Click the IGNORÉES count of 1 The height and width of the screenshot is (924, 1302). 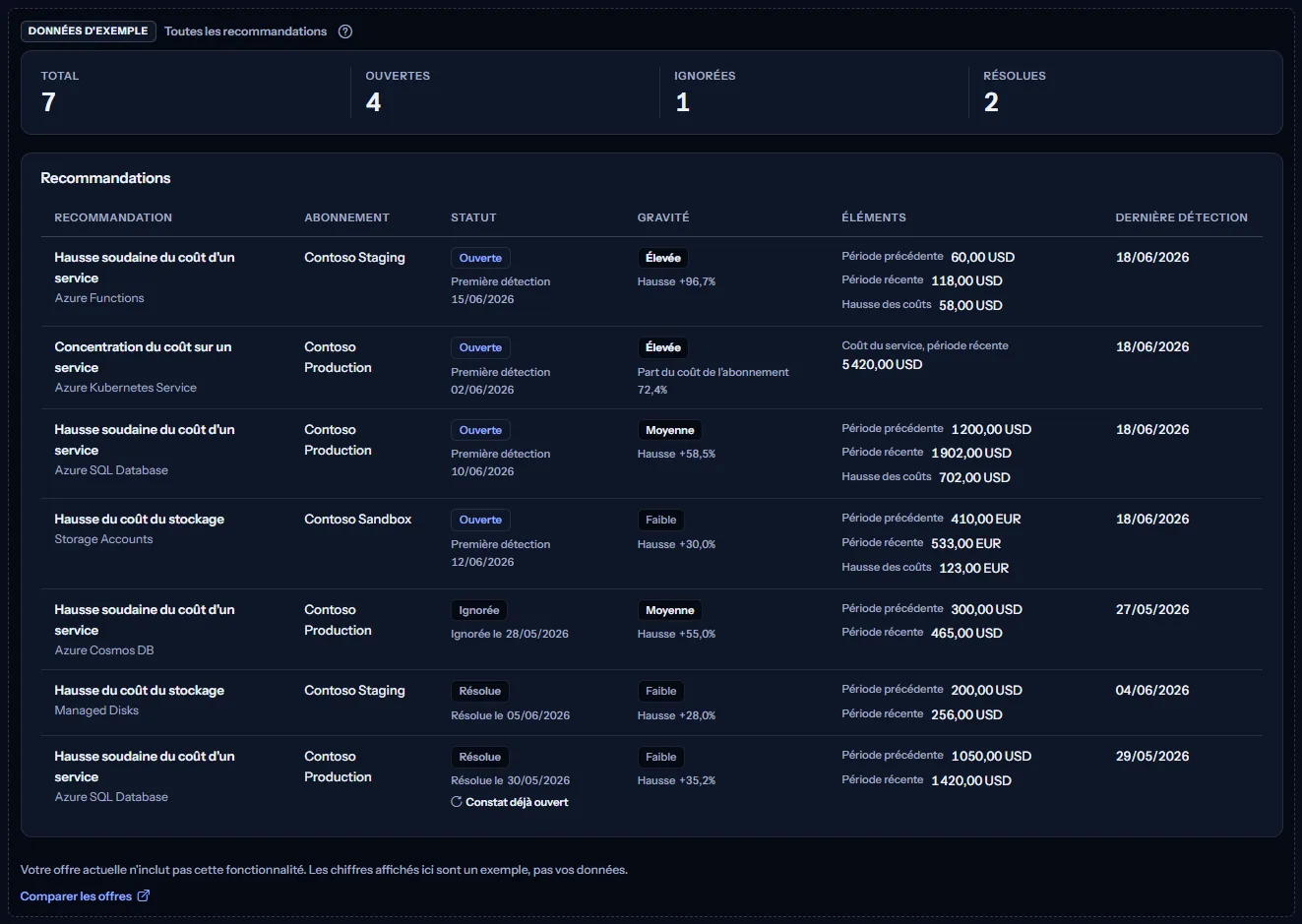[x=682, y=102]
